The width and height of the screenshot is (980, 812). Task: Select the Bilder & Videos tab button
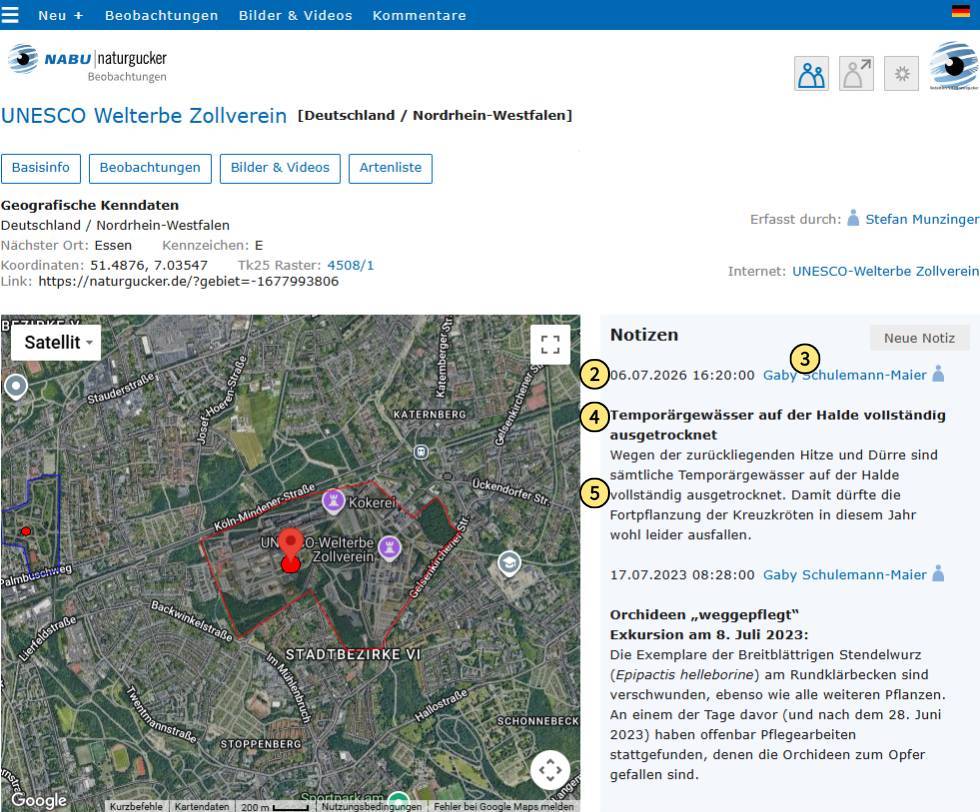pyautogui.click(x=280, y=168)
